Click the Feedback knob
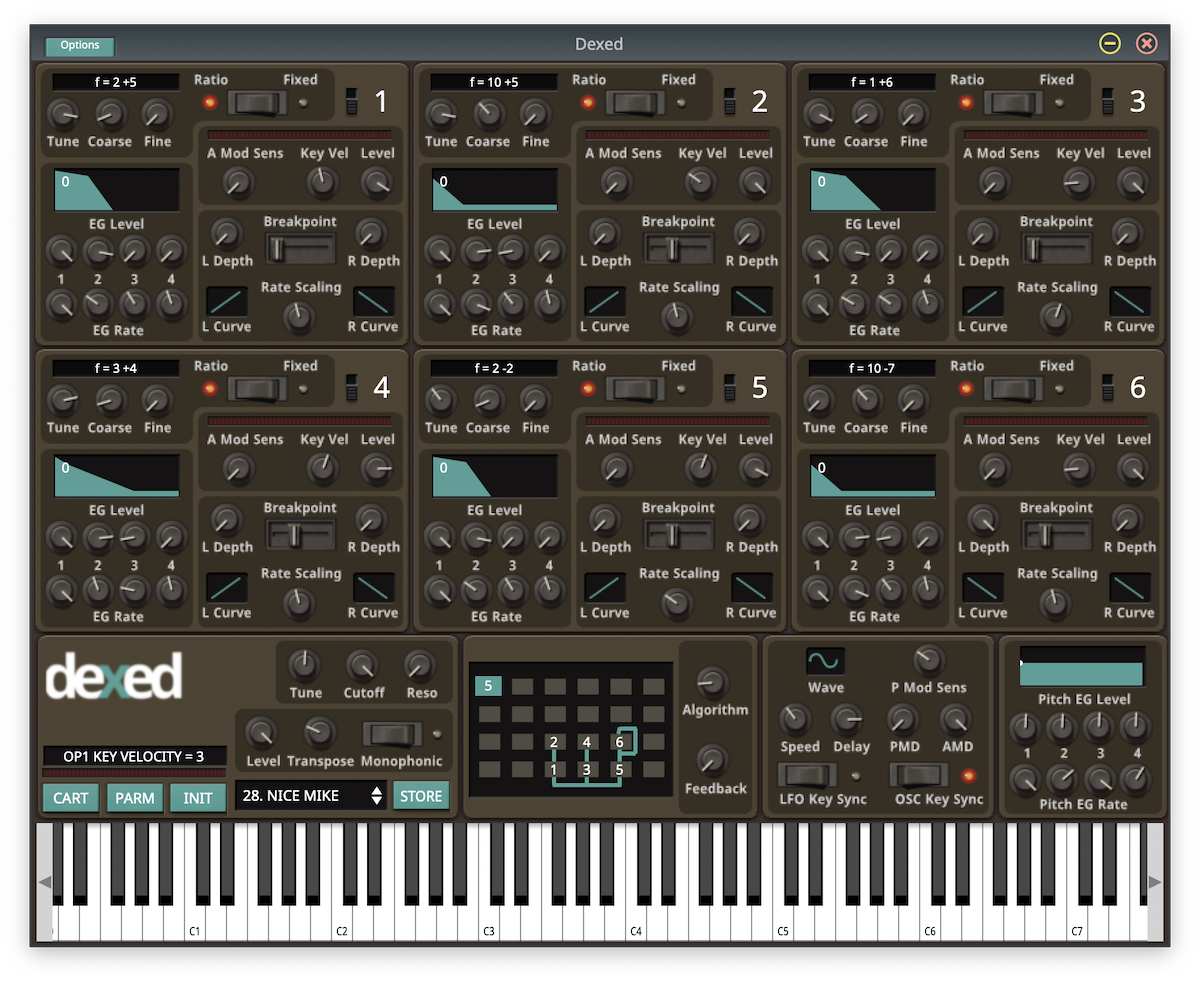1200x982 pixels. coord(712,761)
